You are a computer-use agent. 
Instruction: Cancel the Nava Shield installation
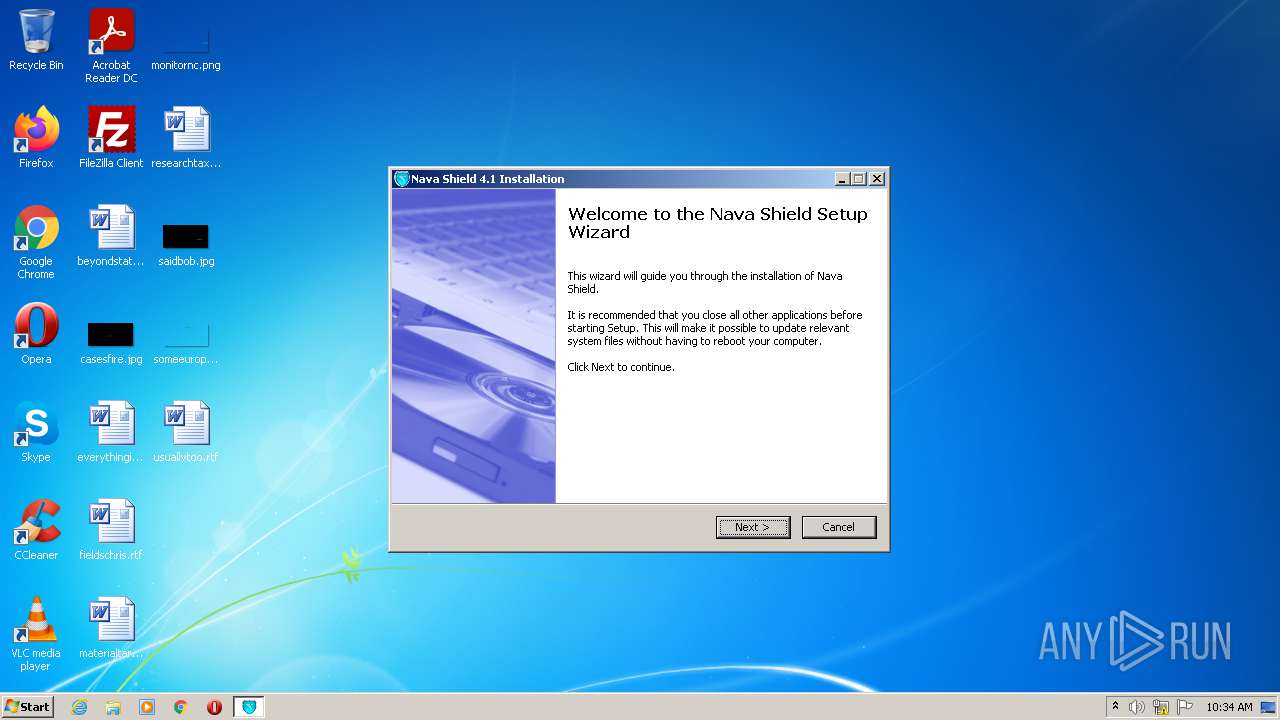(838, 527)
